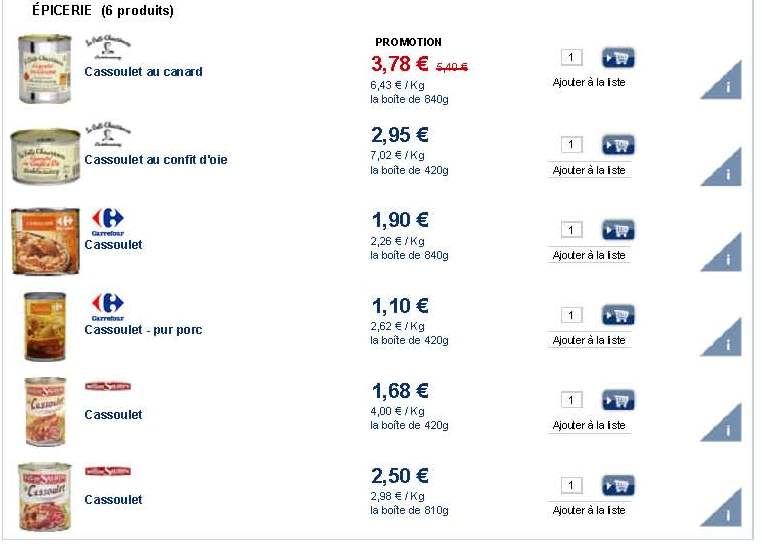
Task: Open info triangle for Cassoulet au confit d'oie
Action: 725,170
